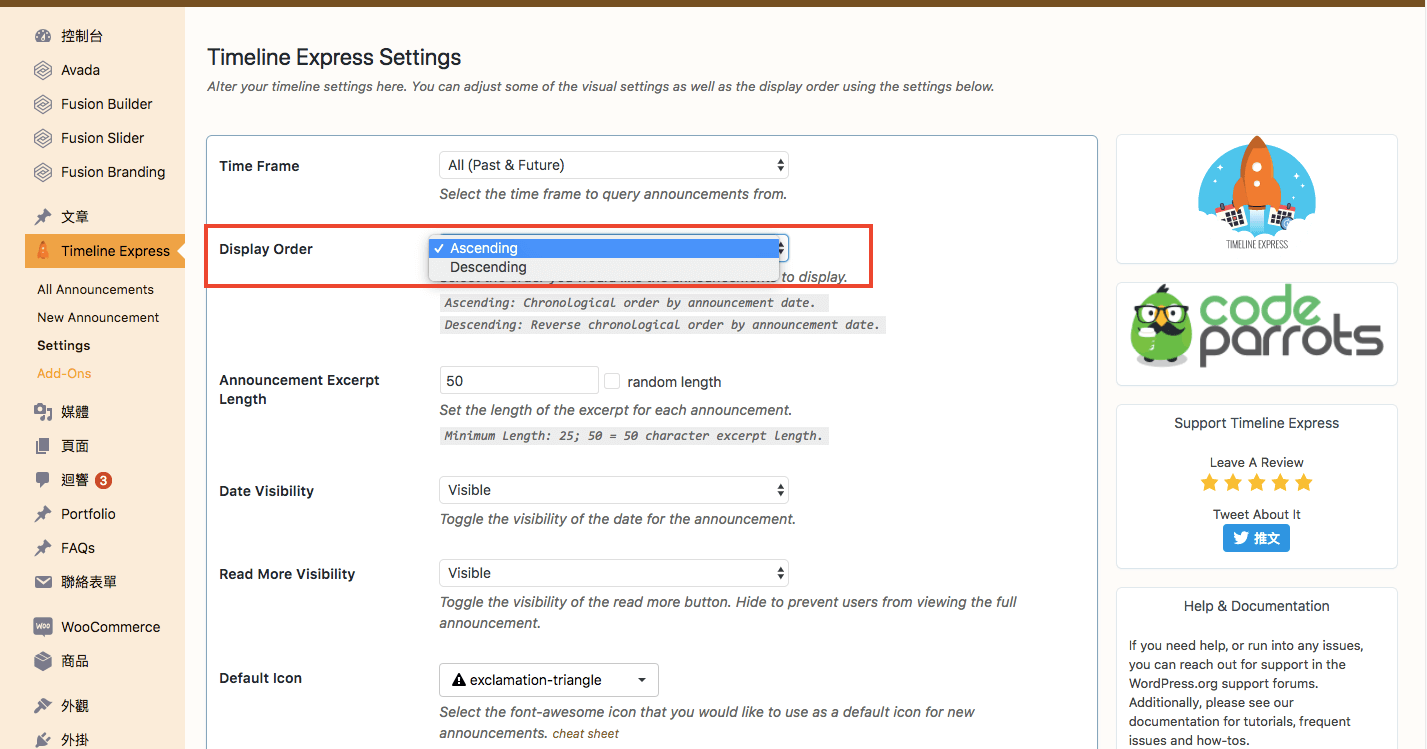This screenshot has width=1427, height=749.
Task: Click the Tweet 推文 button
Action: (x=1256, y=538)
